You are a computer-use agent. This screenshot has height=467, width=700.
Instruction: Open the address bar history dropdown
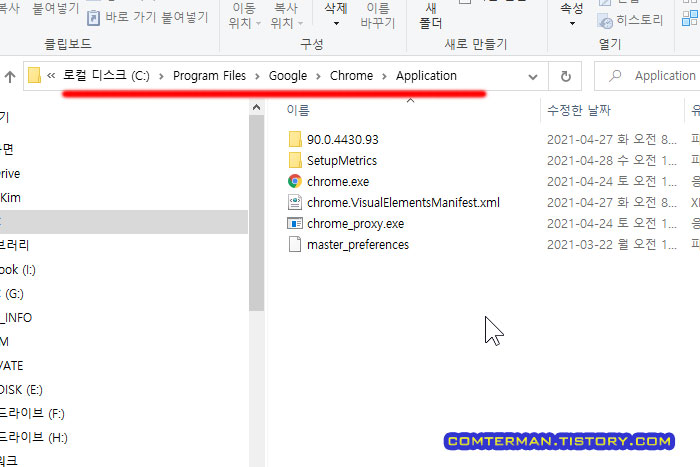[x=533, y=76]
